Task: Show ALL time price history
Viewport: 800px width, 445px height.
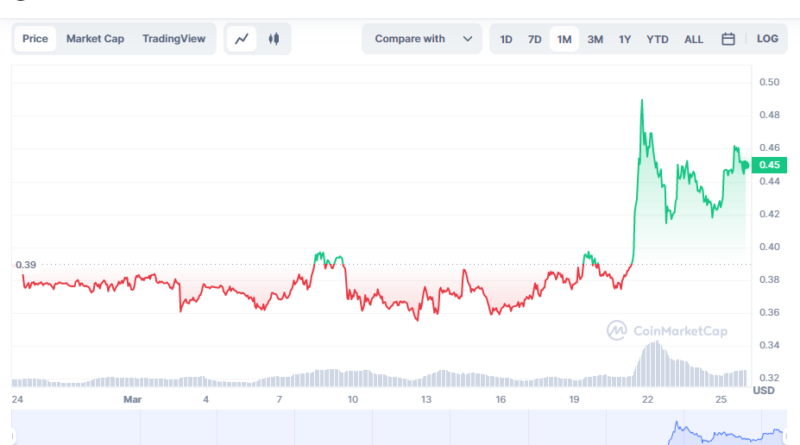Action: click(x=693, y=39)
